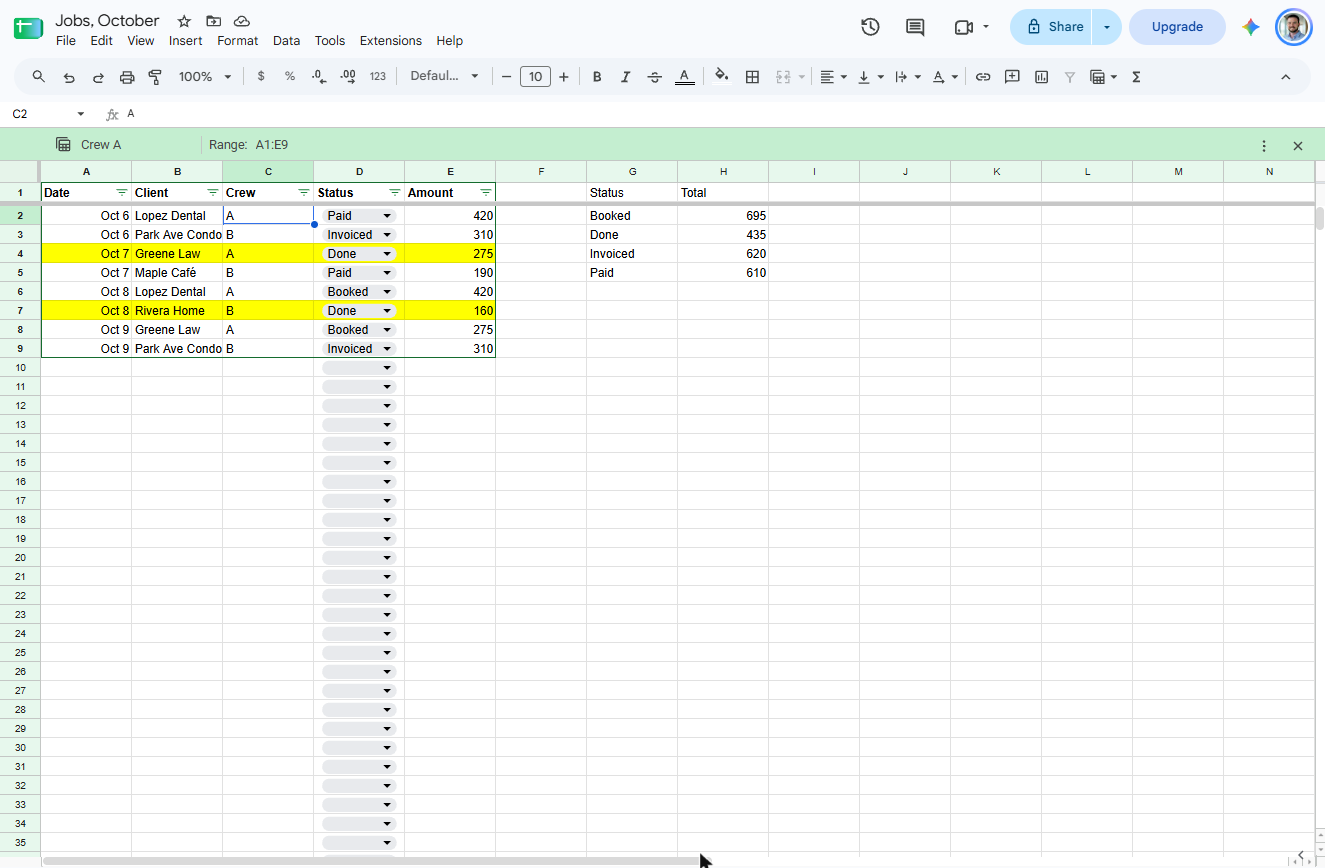Start a video call

964,27
